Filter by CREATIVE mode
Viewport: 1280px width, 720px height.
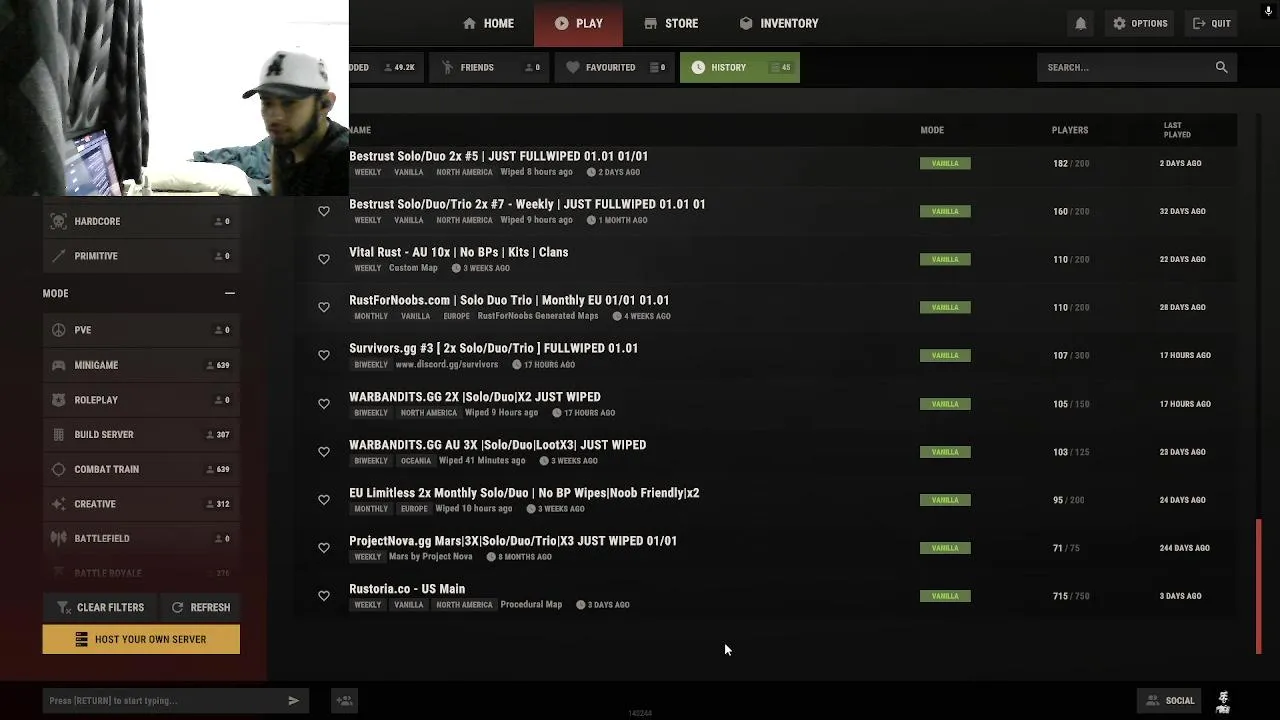(141, 504)
